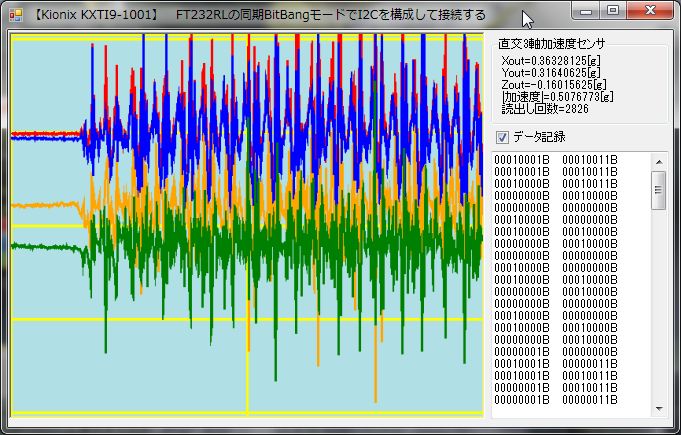The image size is (681, 435).
Task: Toggle the データ記録 checkbox
Action: (502, 138)
